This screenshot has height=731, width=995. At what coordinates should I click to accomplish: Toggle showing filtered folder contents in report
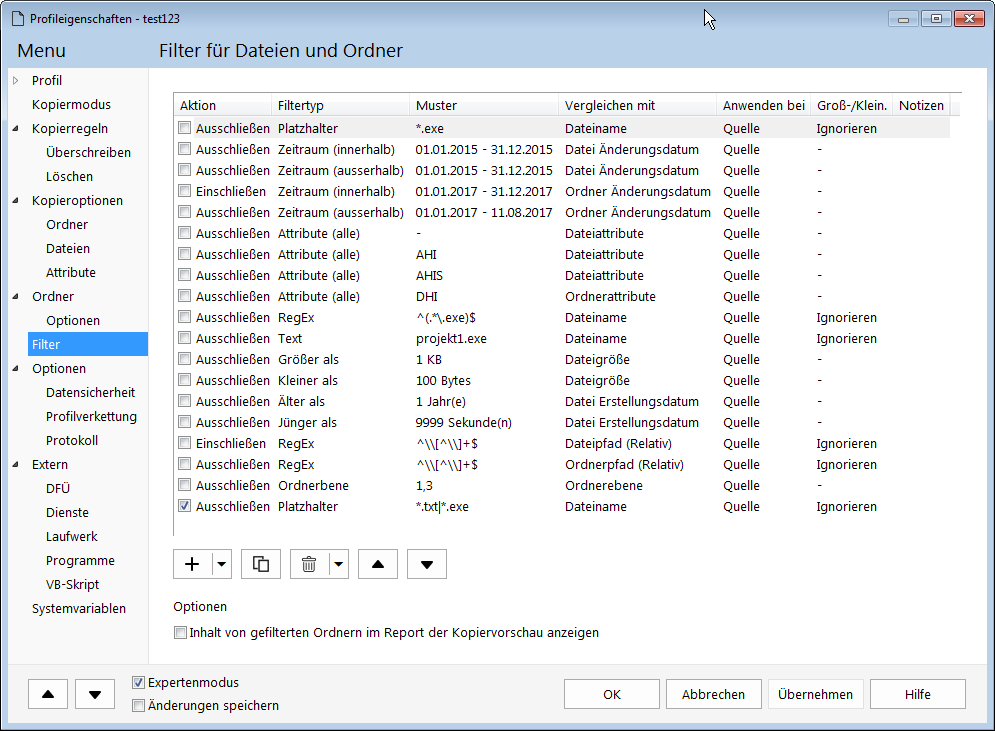pos(180,632)
